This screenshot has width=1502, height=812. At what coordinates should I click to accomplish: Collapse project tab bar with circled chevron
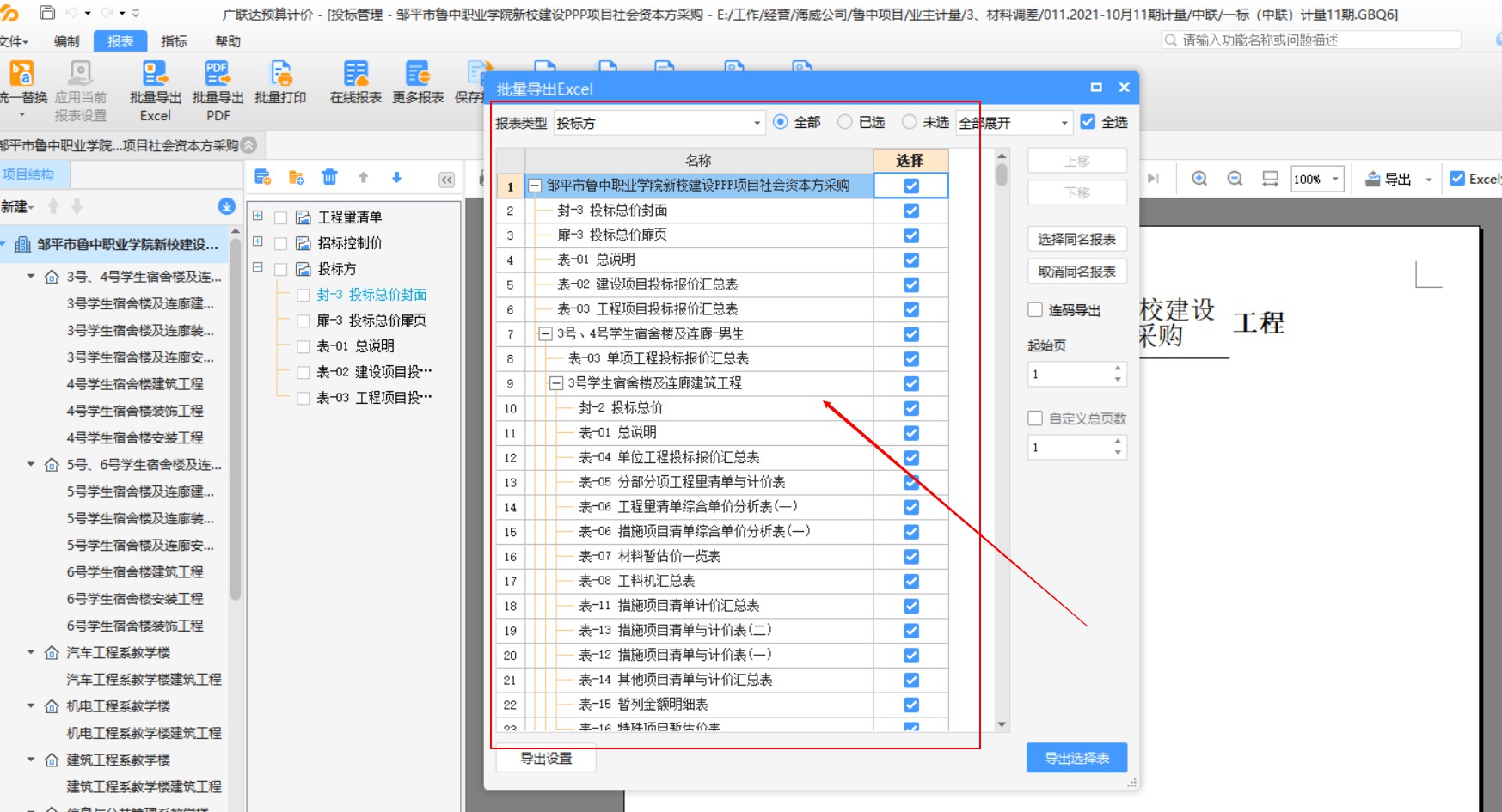[249, 145]
